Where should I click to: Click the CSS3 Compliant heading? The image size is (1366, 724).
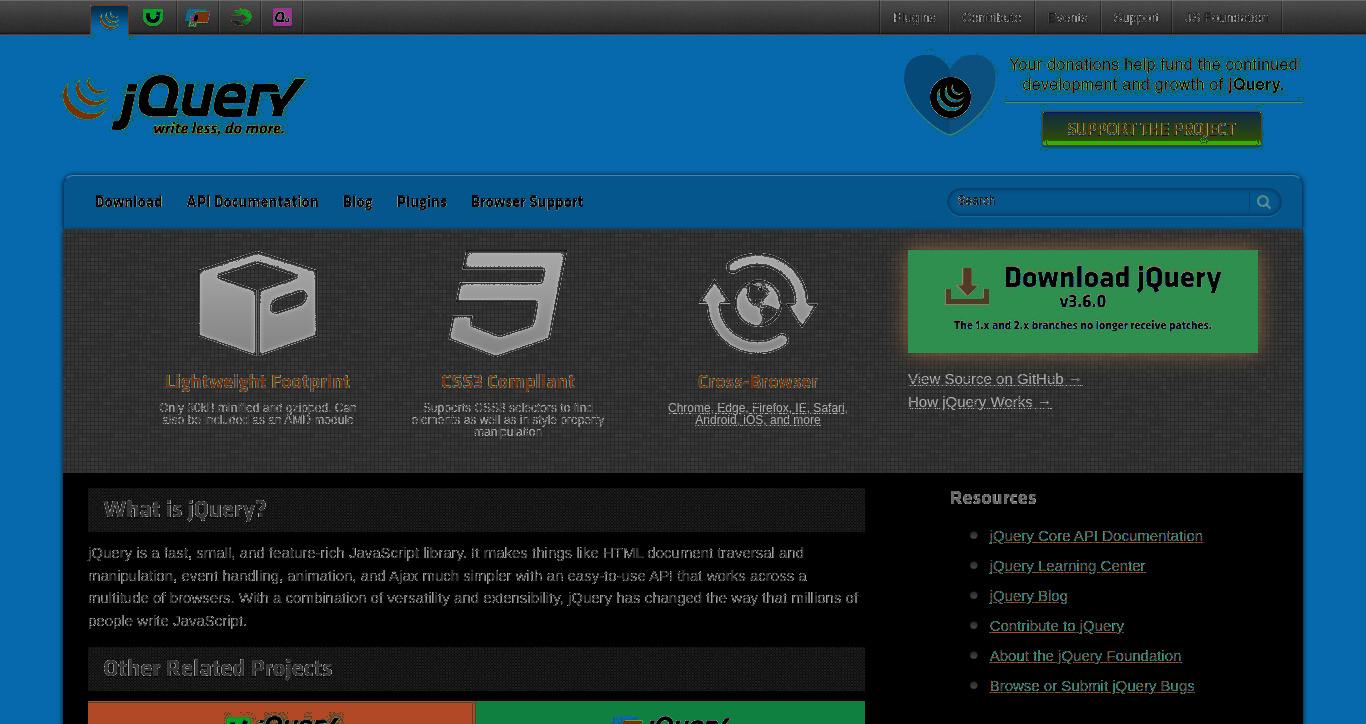[508, 382]
